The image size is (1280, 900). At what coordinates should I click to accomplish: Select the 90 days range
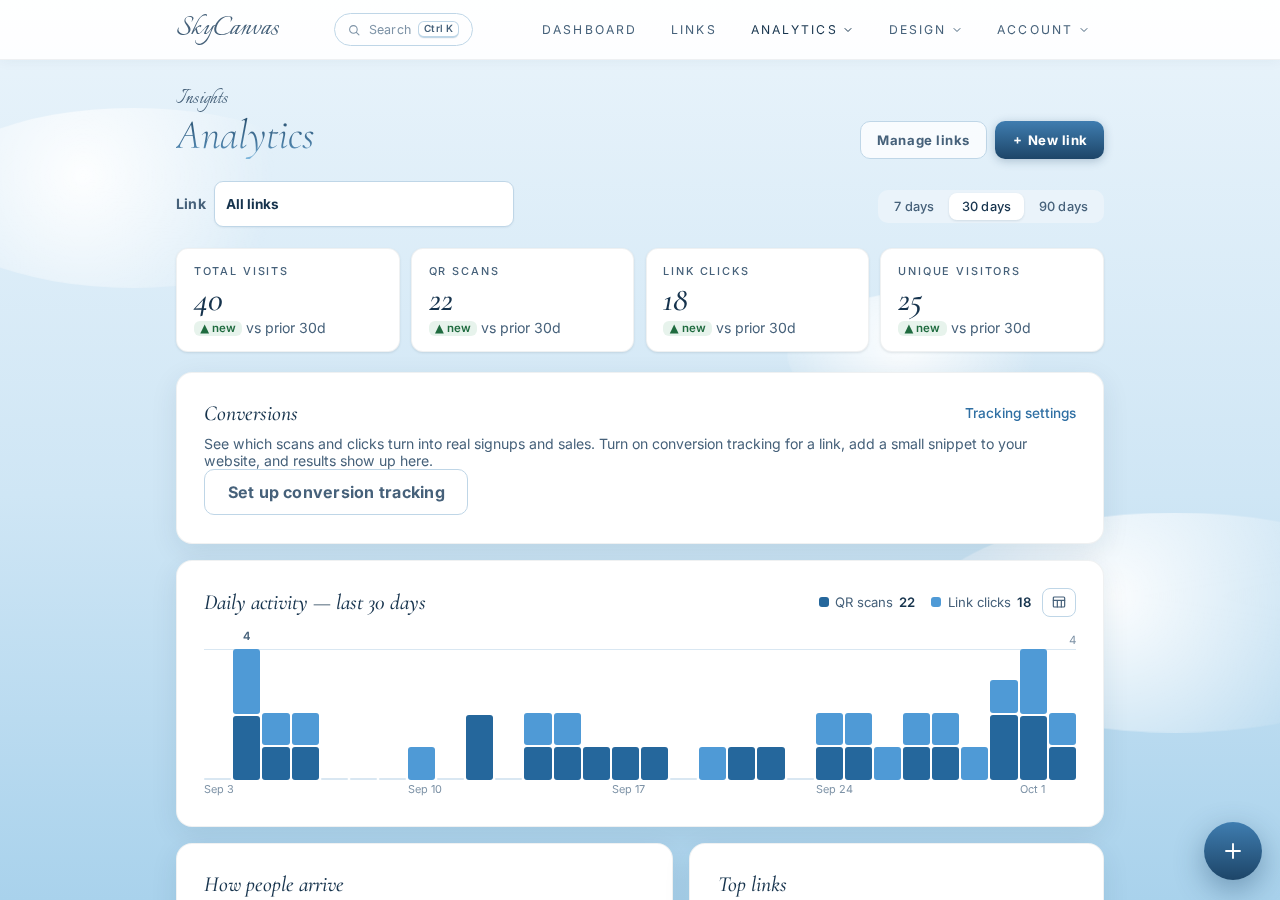click(x=1063, y=207)
